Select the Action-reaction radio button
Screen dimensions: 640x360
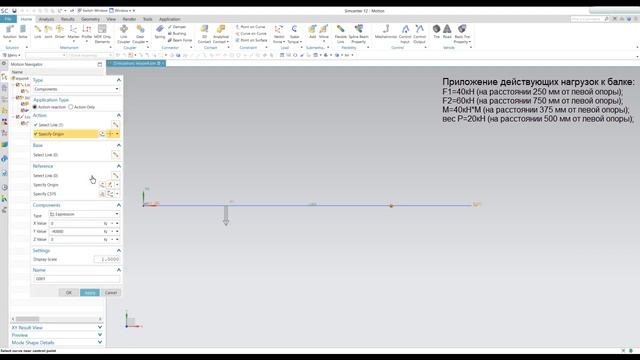(35, 107)
